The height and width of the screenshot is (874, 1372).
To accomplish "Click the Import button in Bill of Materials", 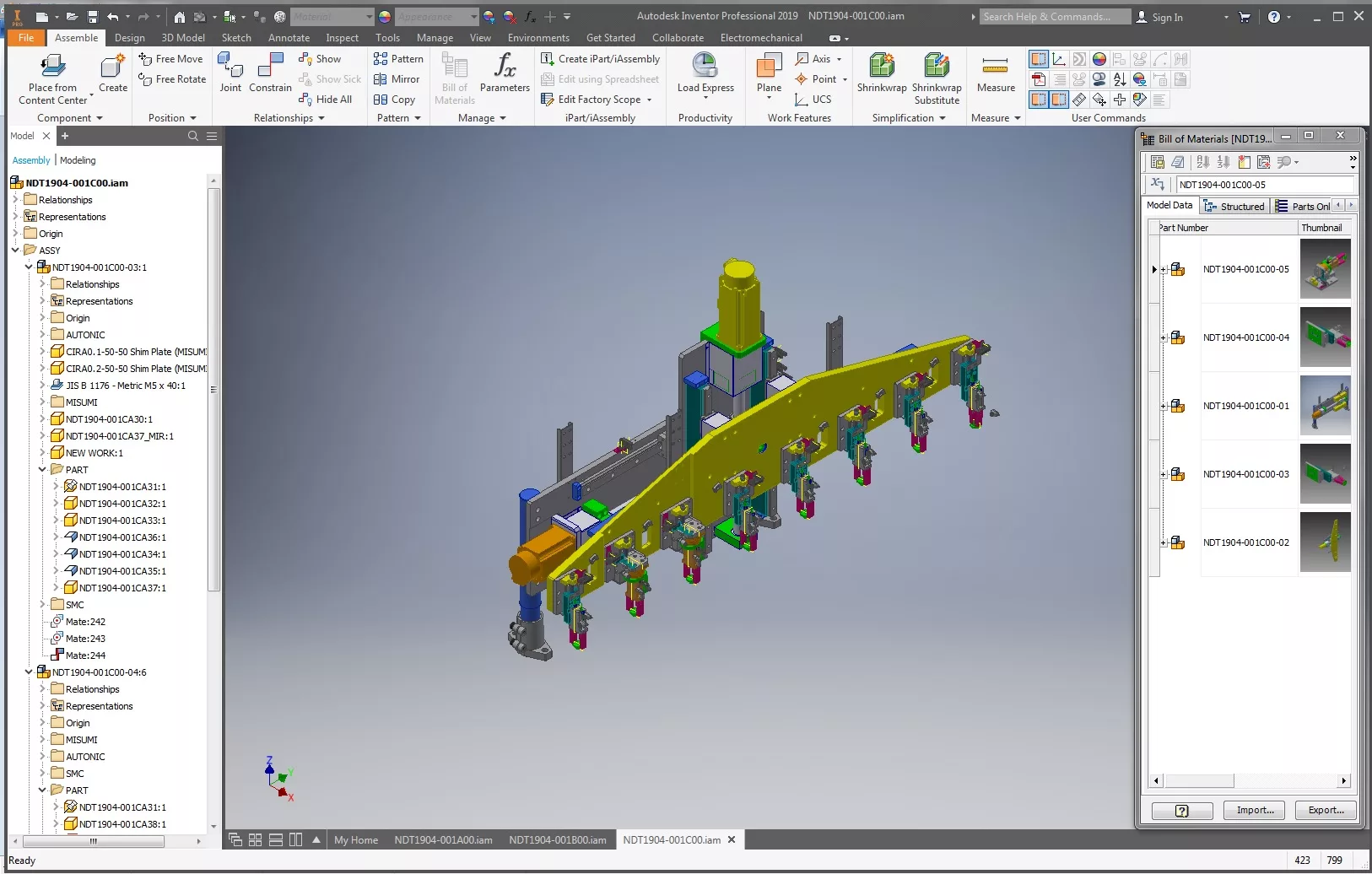I will coord(1253,810).
